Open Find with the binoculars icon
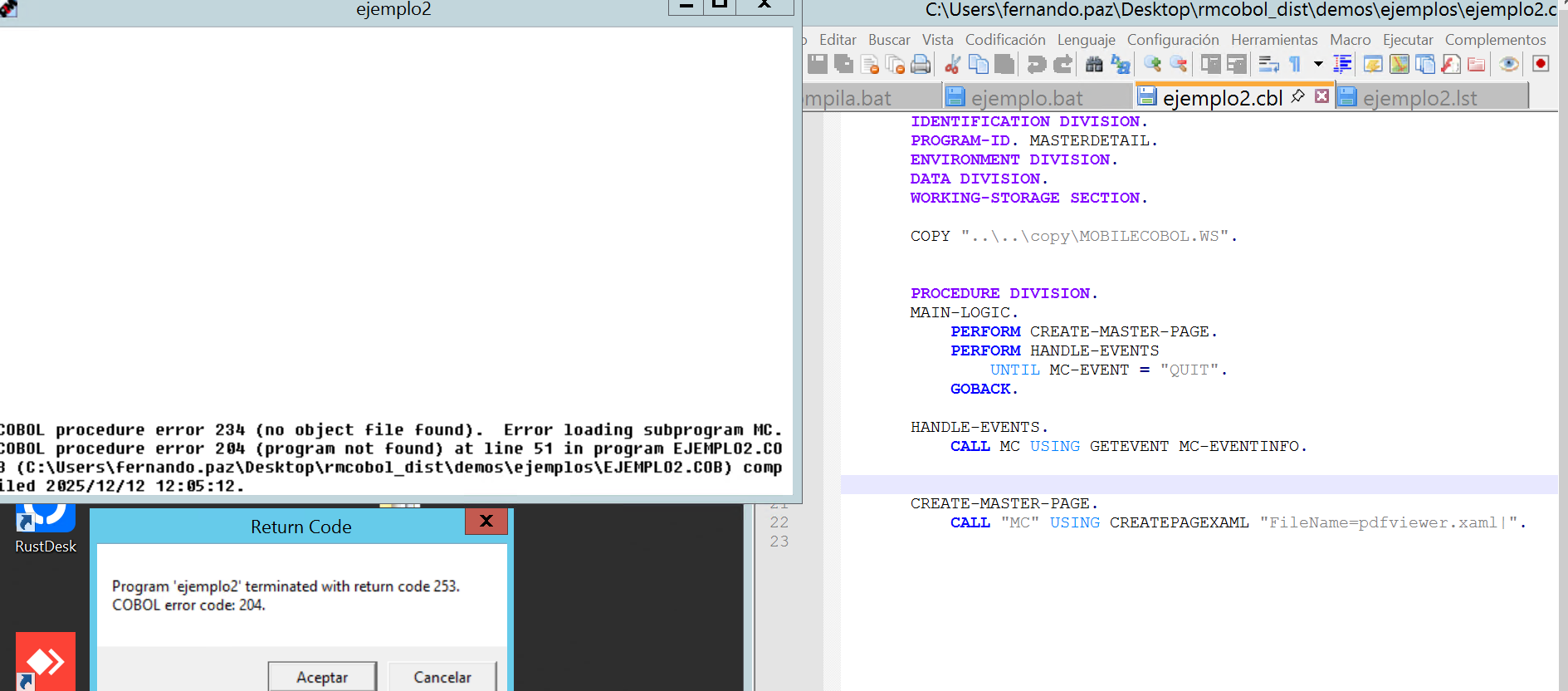 (1094, 64)
